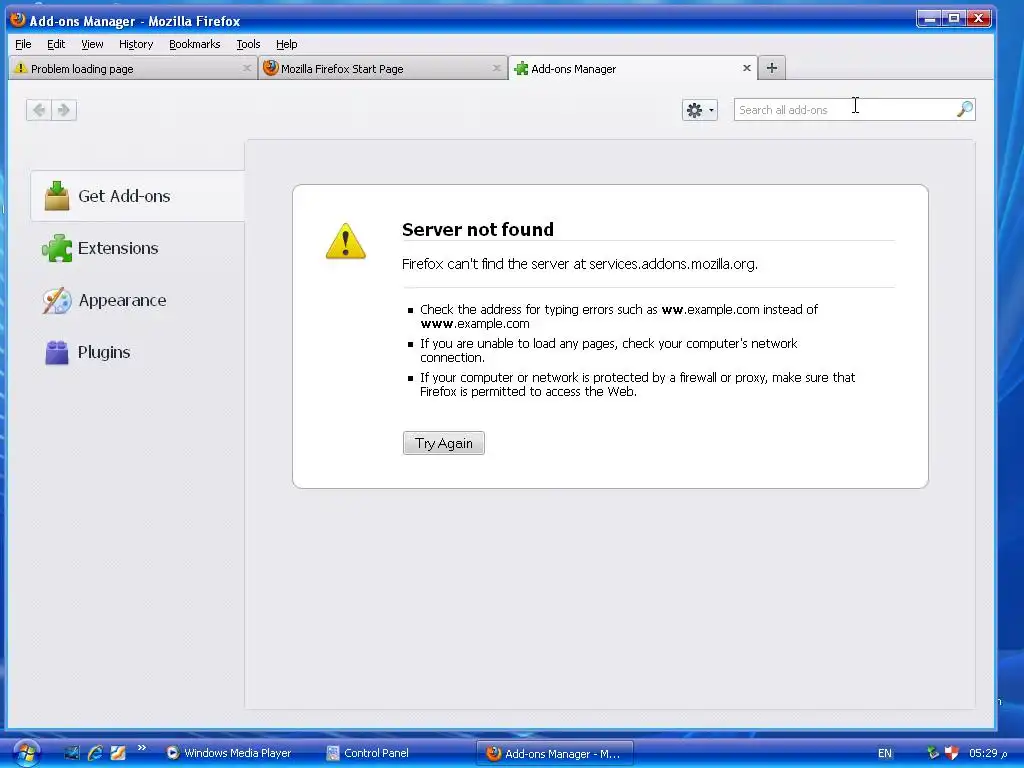Close the Add-ons Manager tab
Image resolution: width=1024 pixels, height=768 pixels.
click(x=746, y=68)
